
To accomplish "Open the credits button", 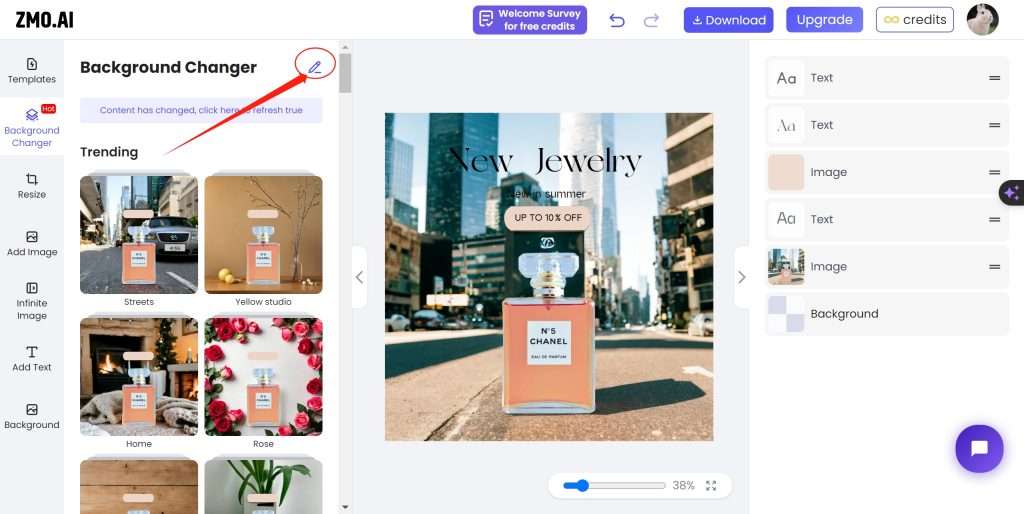I will tap(914, 20).
